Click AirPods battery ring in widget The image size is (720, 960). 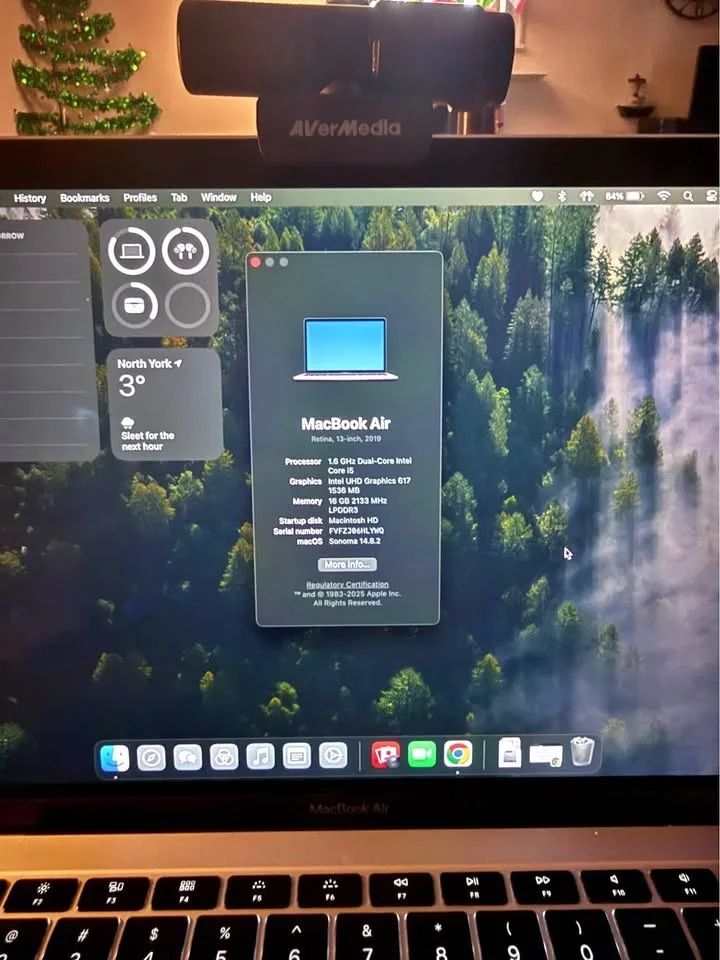(186, 250)
